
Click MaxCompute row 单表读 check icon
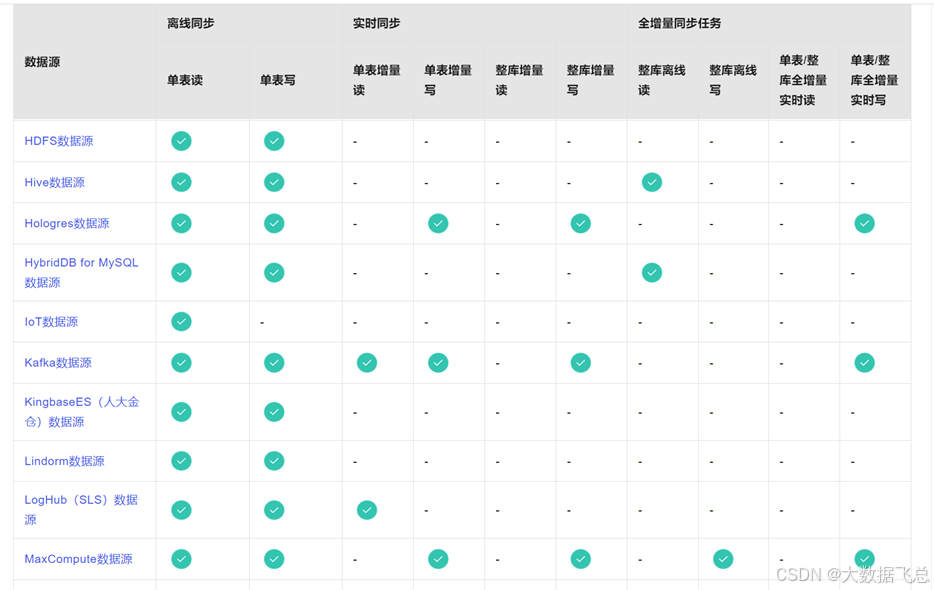coord(181,559)
